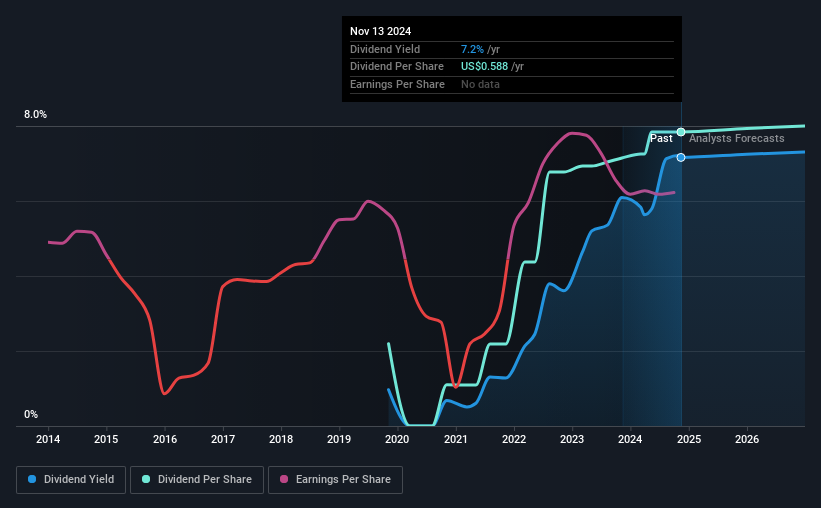Click the 'Past' label on chart
The width and height of the screenshot is (821, 508).
coord(661,138)
